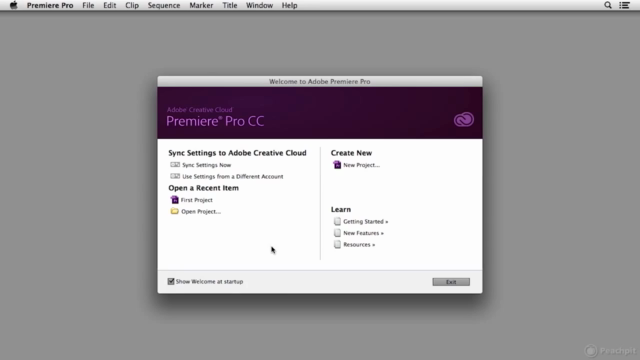Open the Title menu
Viewport: 640px width, 360px height.
[x=229, y=5]
